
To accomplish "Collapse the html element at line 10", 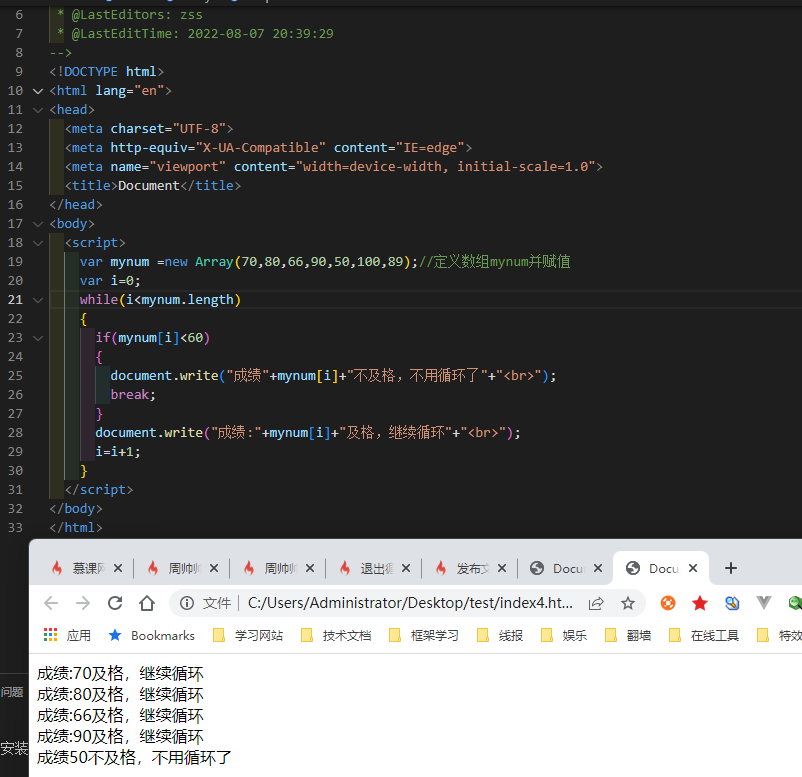I will (x=37, y=90).
